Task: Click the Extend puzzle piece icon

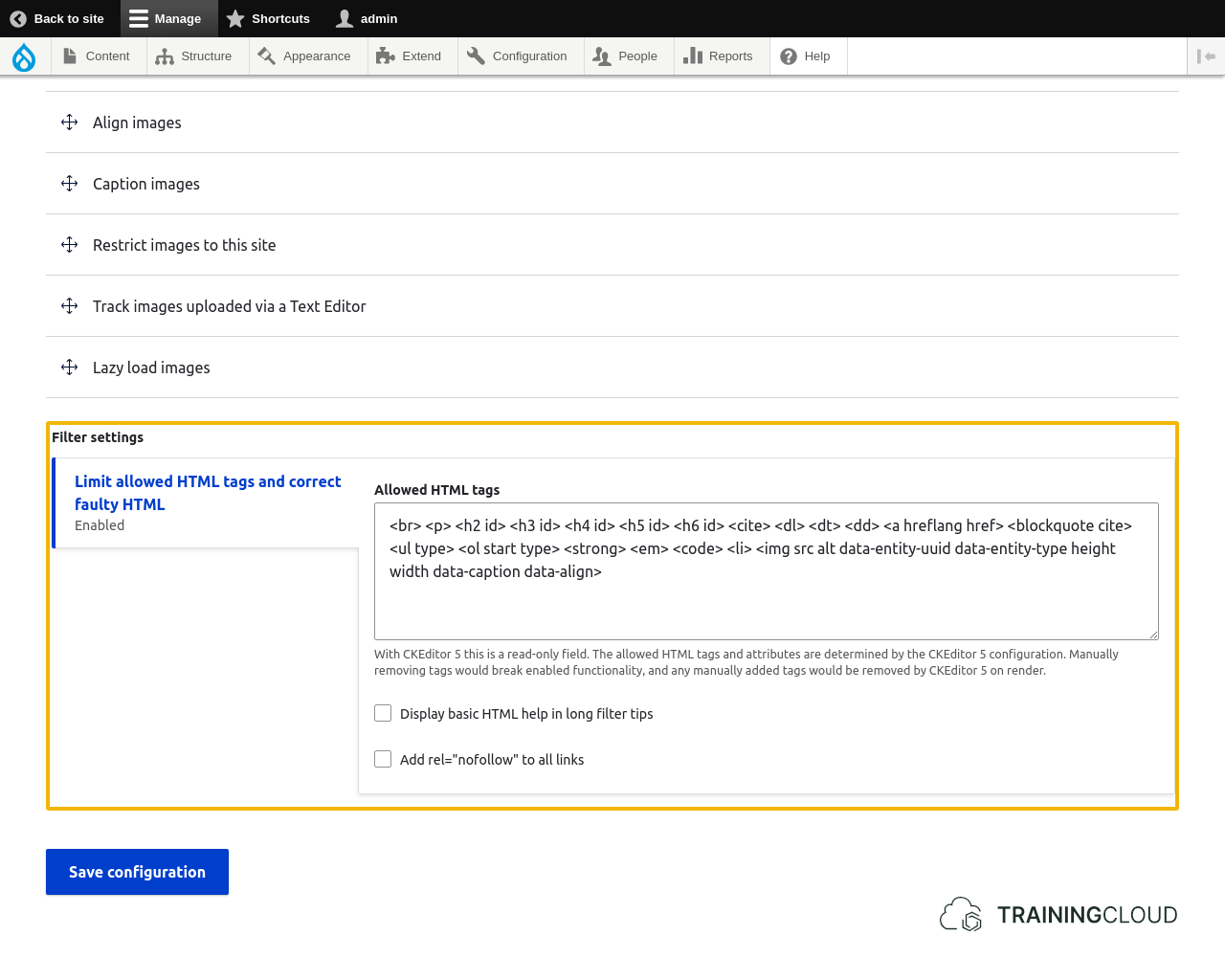Action: 386,56
